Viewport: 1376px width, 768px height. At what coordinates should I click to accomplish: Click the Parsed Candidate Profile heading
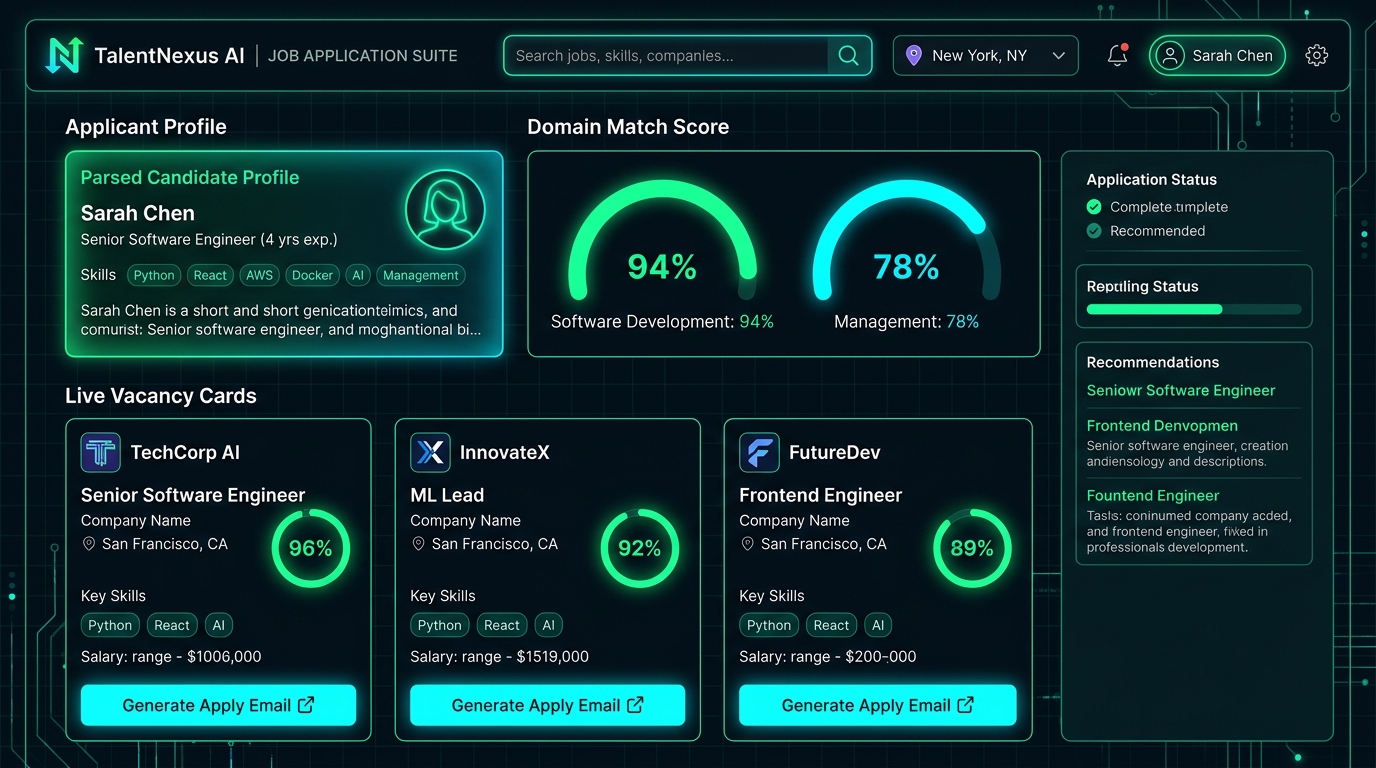click(x=190, y=178)
